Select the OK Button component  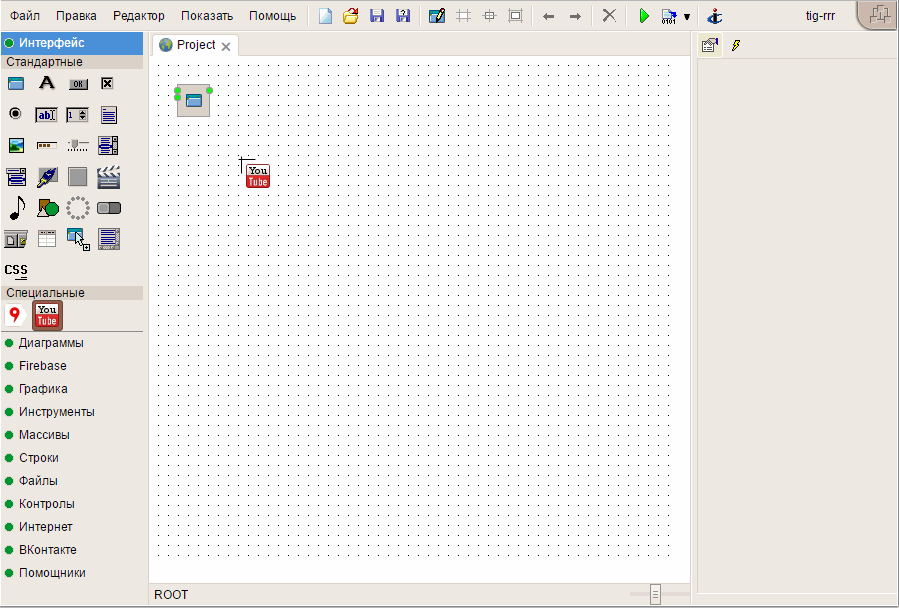78,84
